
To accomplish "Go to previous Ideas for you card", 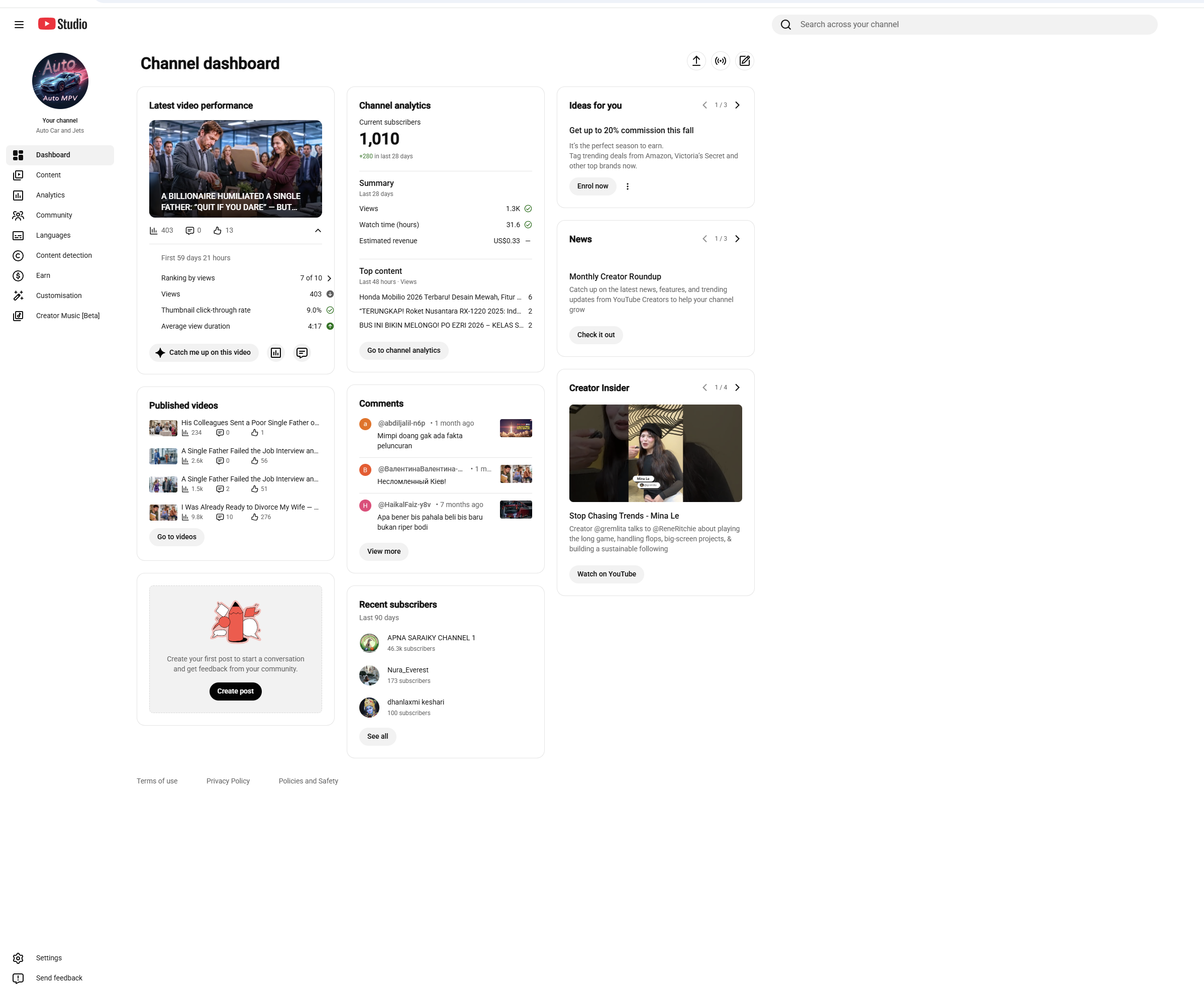I will (x=705, y=105).
